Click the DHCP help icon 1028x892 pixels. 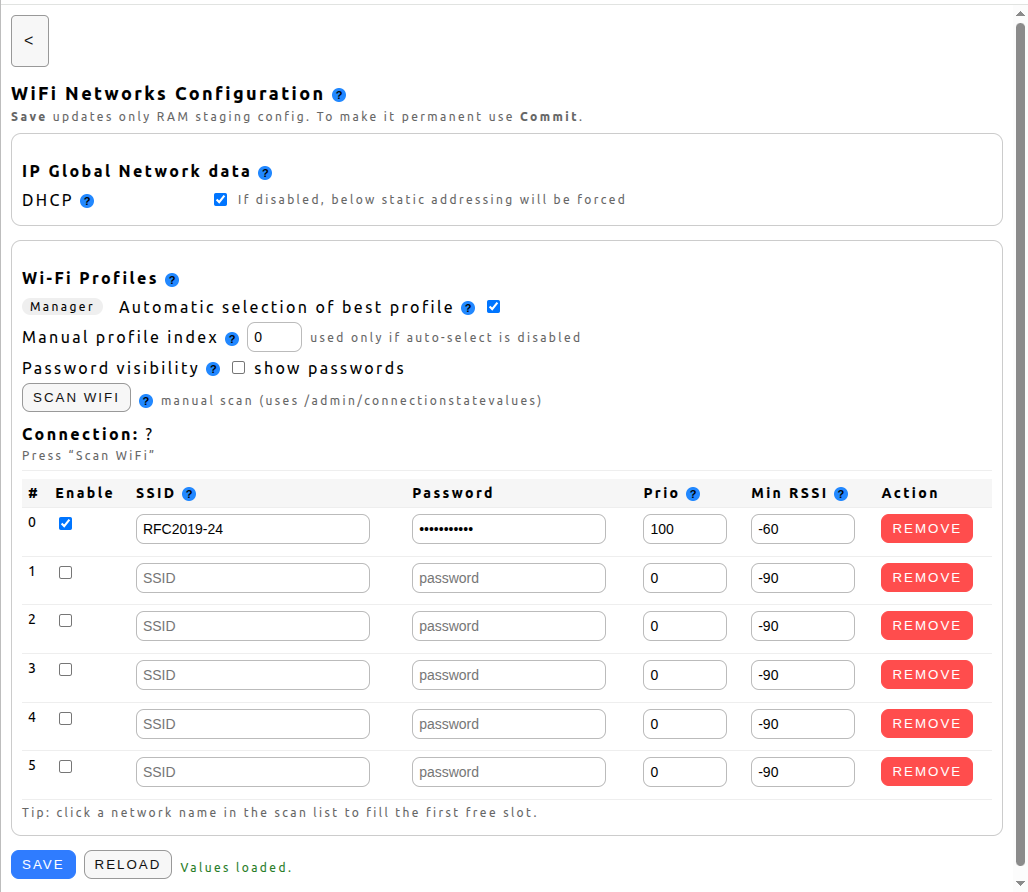pyautogui.click(x=87, y=201)
